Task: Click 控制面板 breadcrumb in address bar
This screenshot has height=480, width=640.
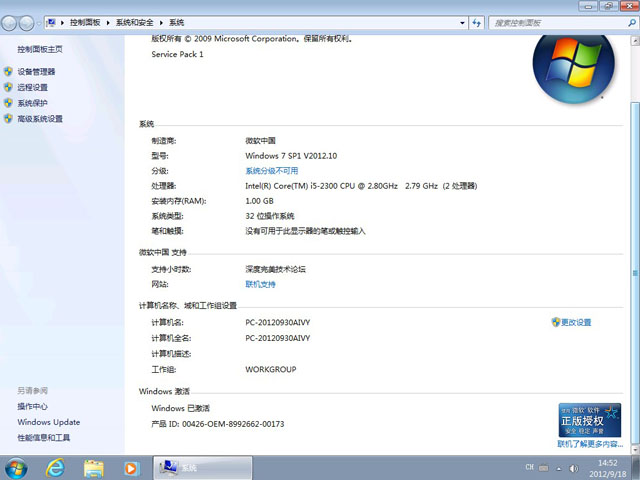Action: tap(85, 22)
